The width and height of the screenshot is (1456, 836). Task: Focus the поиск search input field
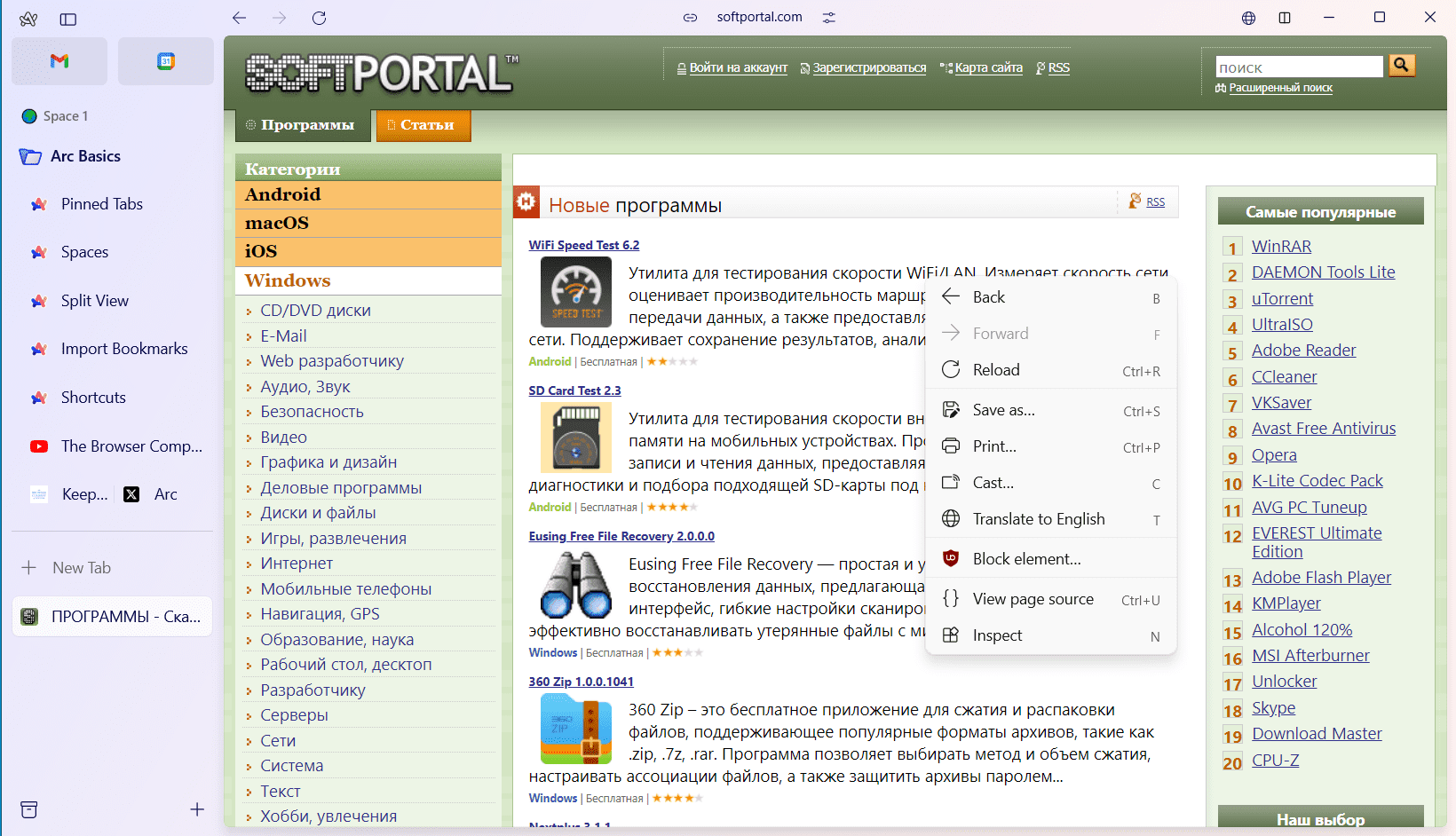coord(1300,67)
